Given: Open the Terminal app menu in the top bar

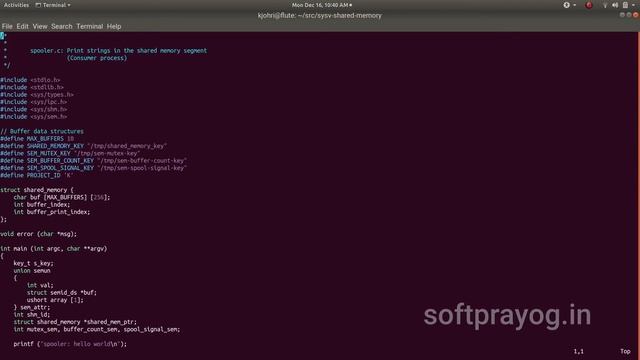Looking at the screenshot, I should coord(53,5).
